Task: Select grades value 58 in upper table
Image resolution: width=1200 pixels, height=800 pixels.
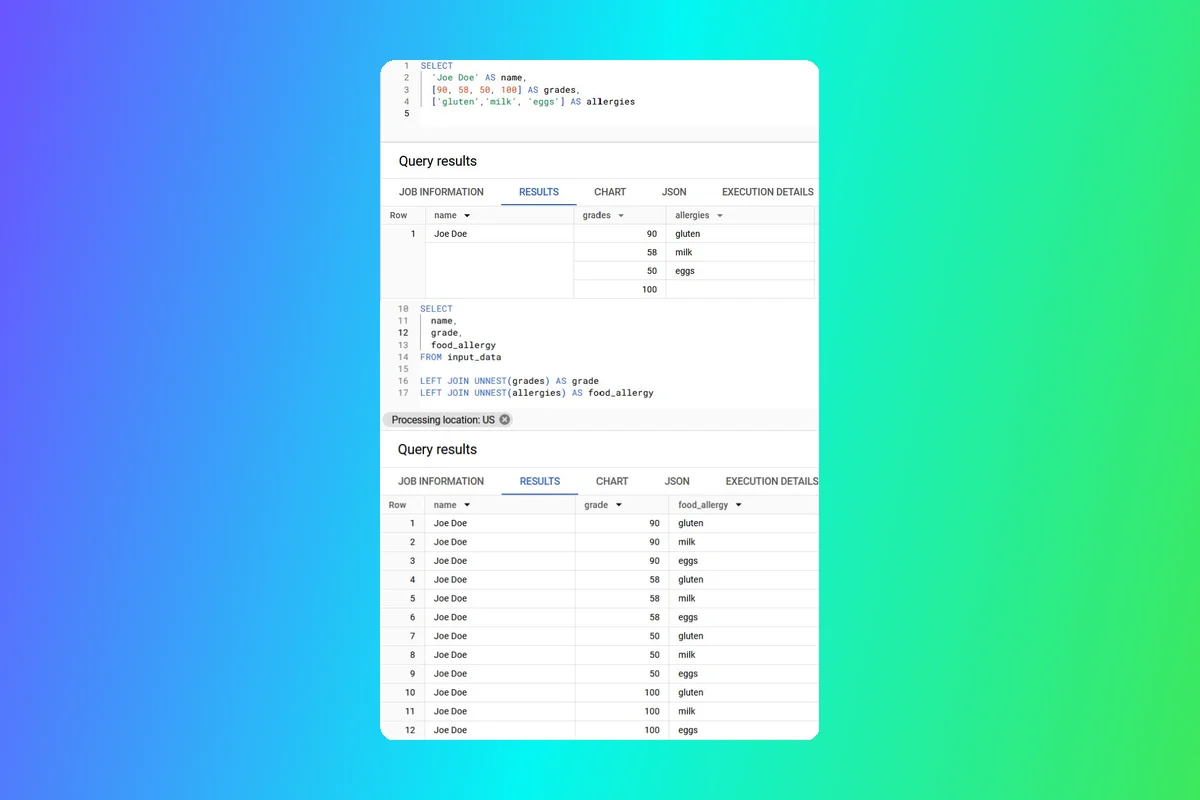Action: (620, 253)
